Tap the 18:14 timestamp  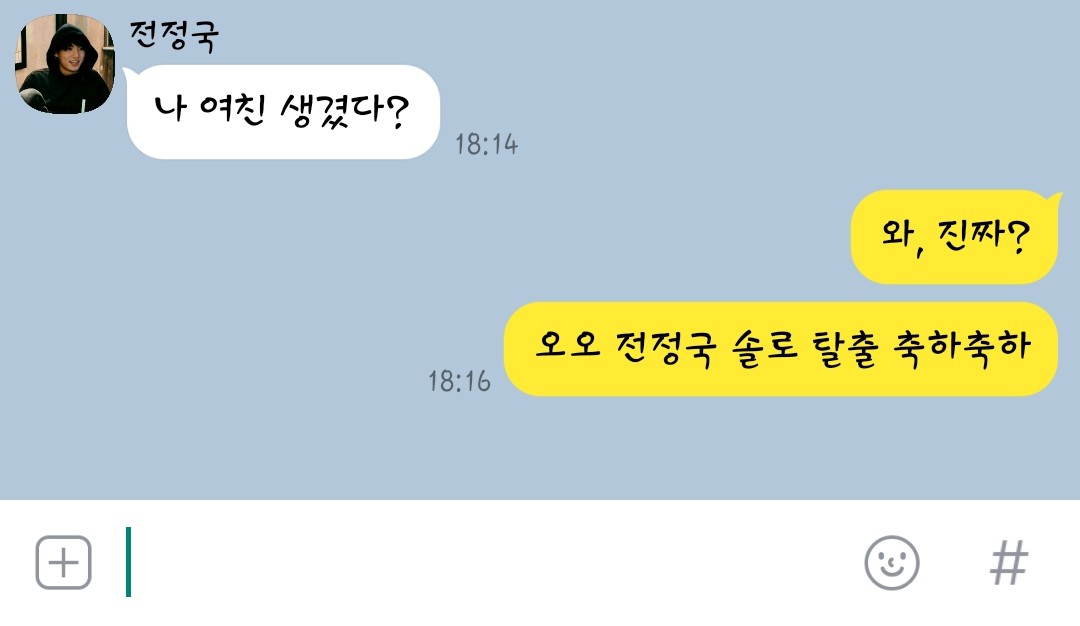(x=486, y=145)
